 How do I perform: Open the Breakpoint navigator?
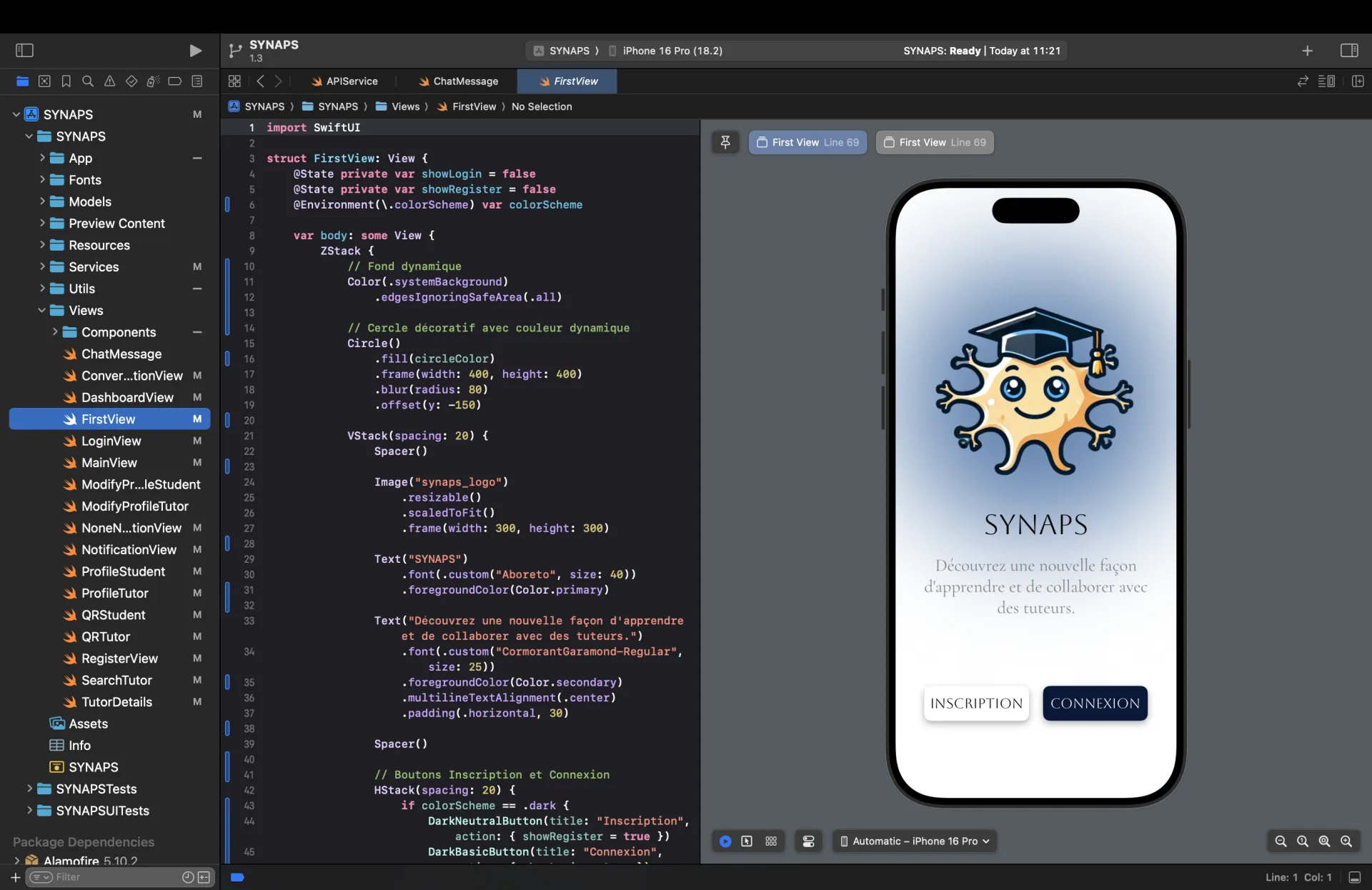pyautogui.click(x=174, y=81)
